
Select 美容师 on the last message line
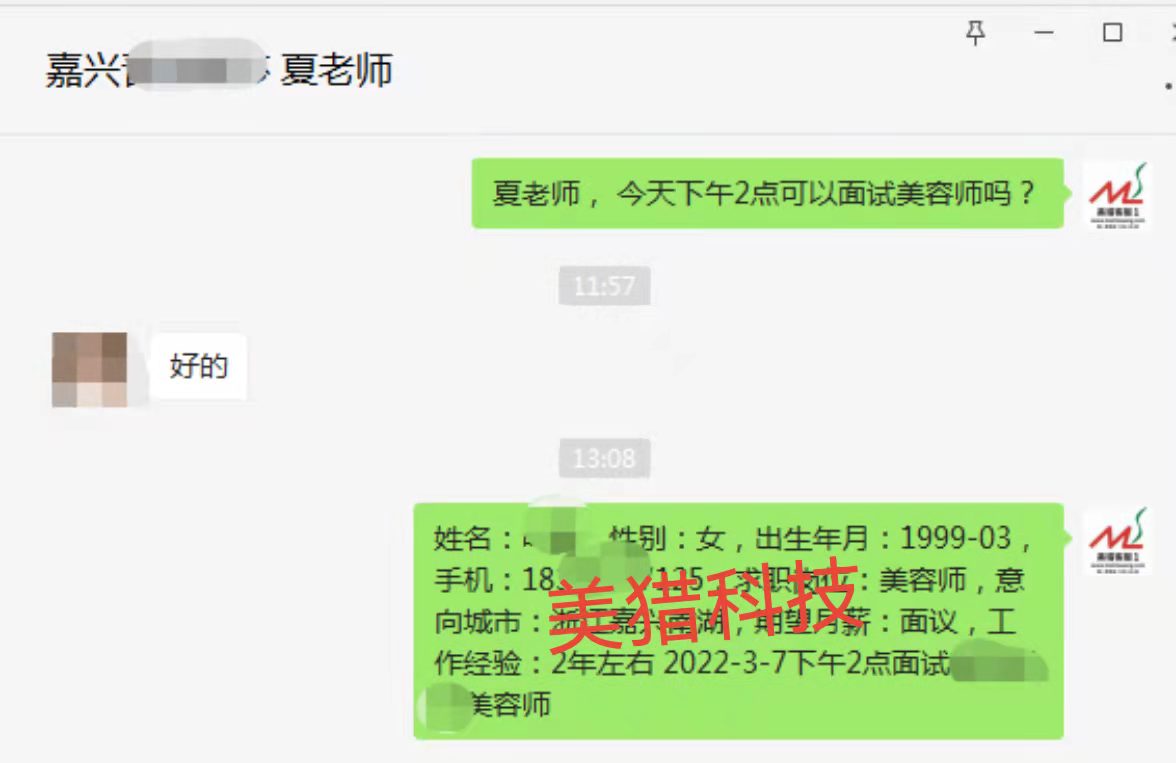[x=512, y=704]
